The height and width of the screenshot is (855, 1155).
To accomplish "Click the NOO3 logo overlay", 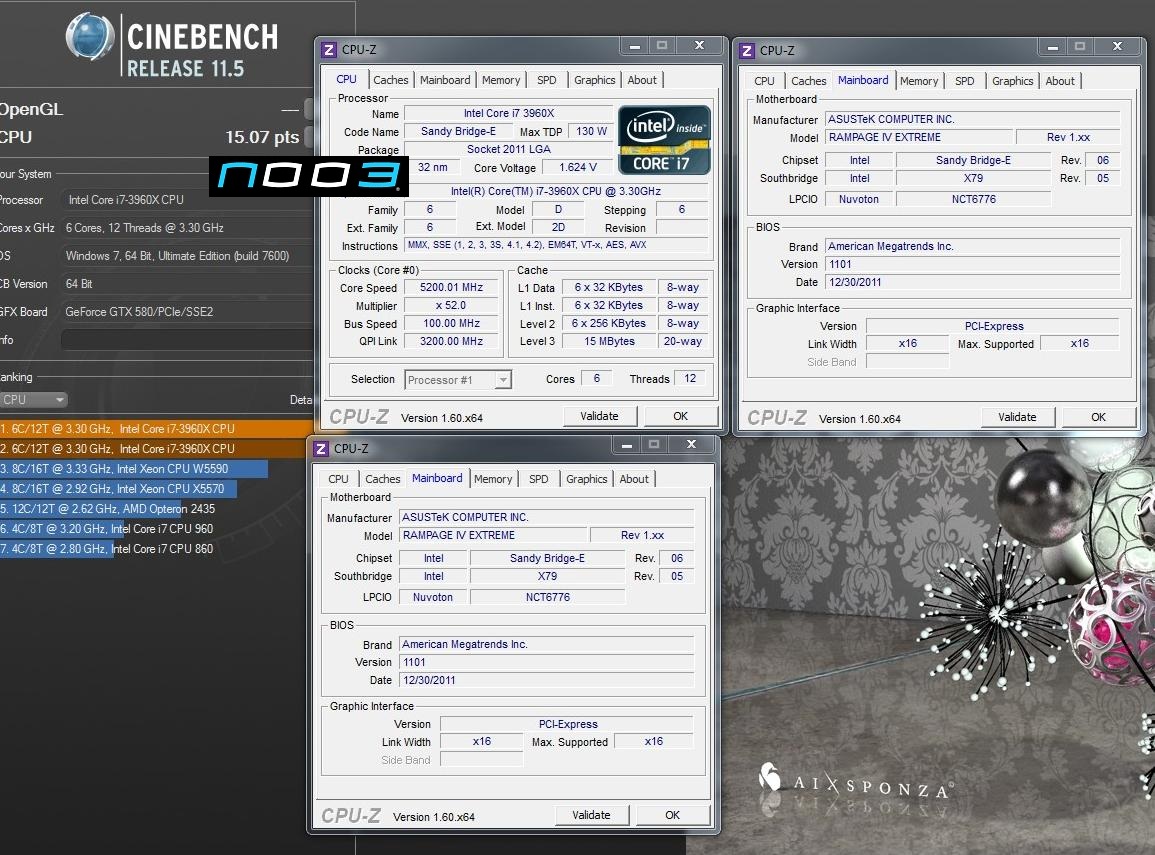I will (309, 177).
